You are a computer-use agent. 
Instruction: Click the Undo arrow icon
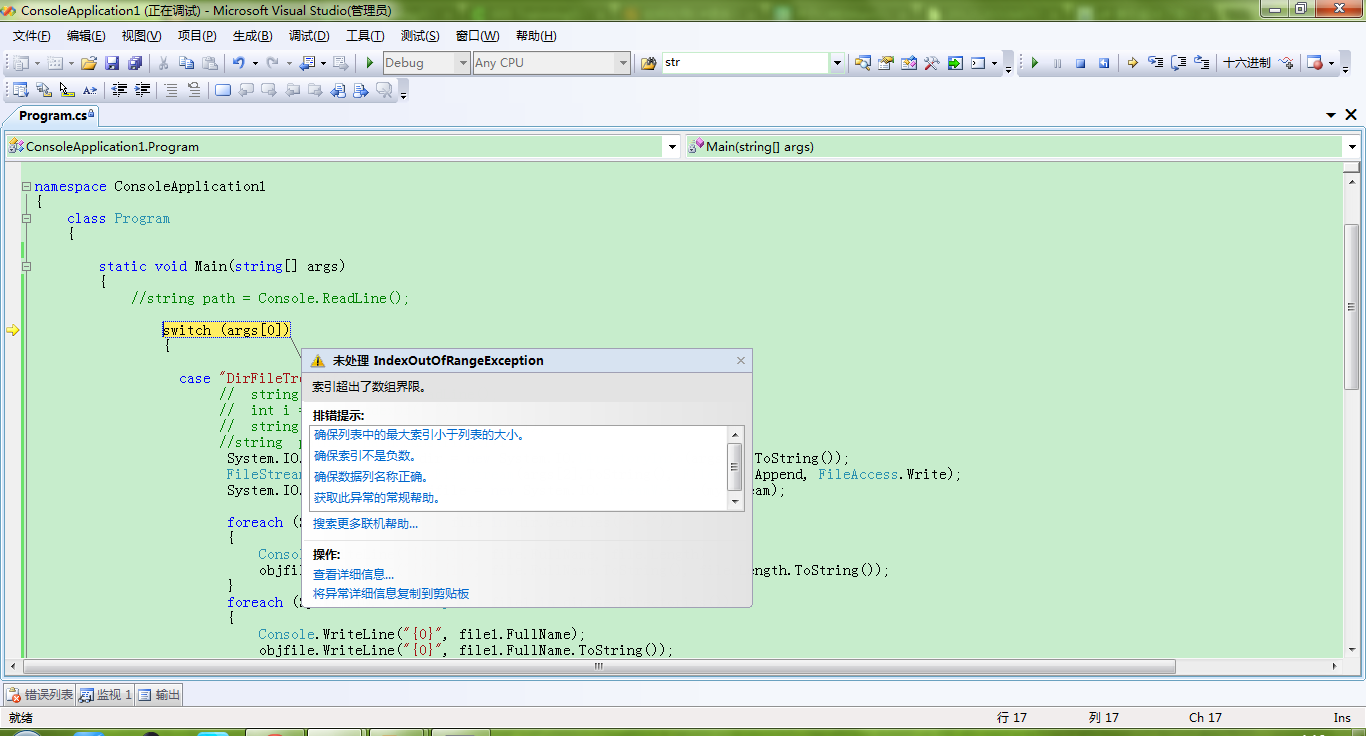[239, 63]
